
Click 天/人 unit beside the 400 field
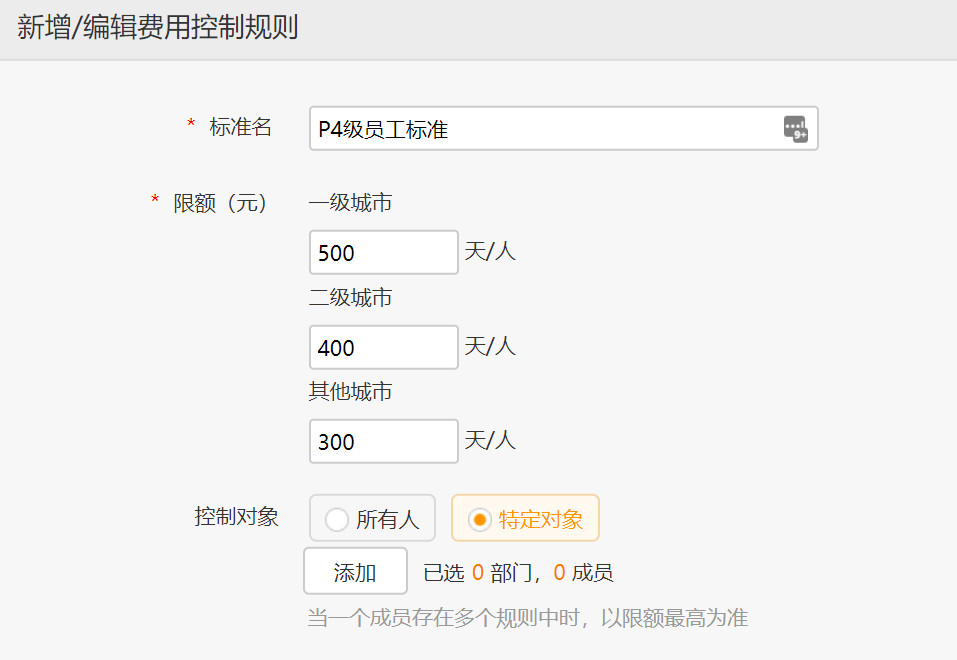tap(490, 346)
